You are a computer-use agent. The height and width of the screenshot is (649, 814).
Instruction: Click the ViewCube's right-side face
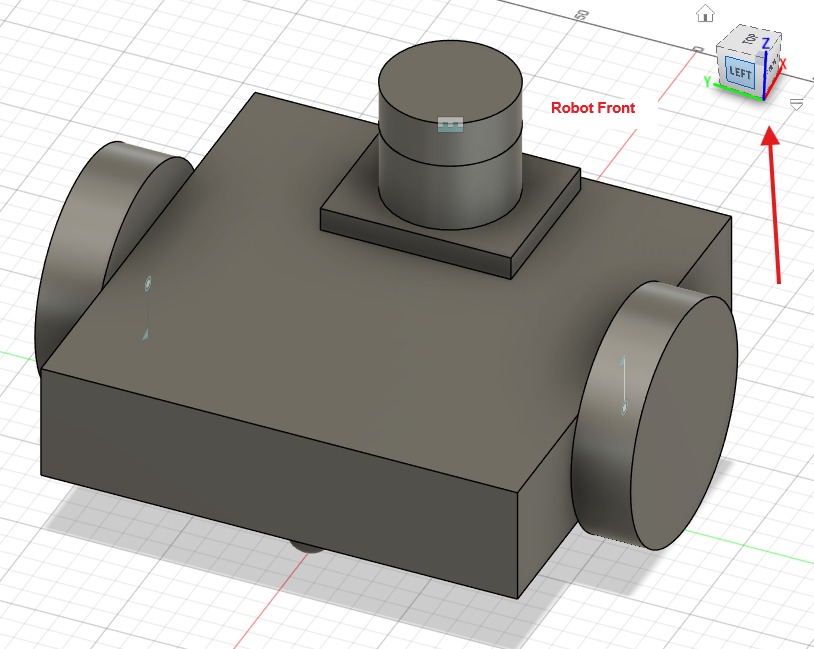[772, 66]
